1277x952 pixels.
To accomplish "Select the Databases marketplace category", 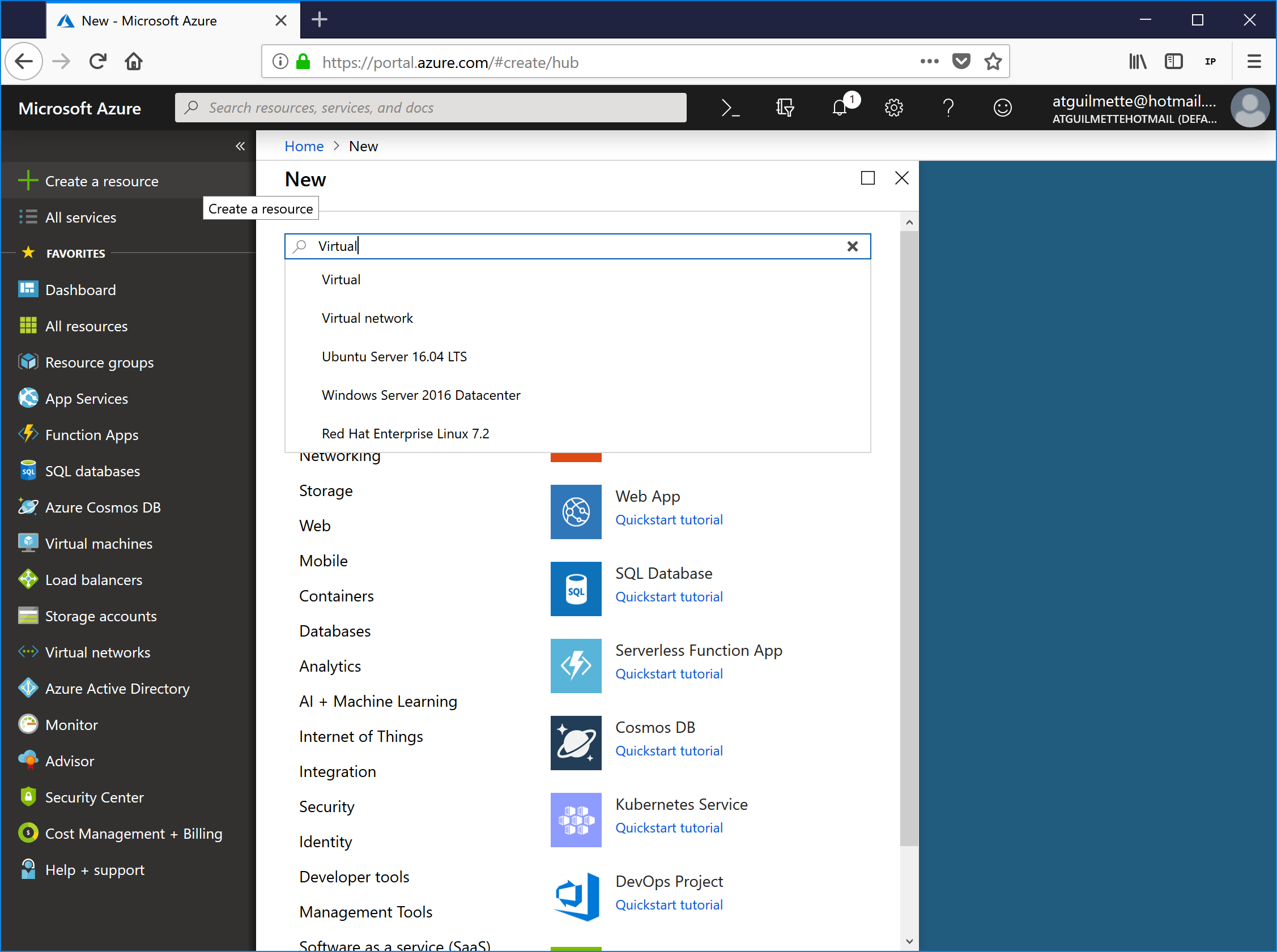I will pos(334,631).
